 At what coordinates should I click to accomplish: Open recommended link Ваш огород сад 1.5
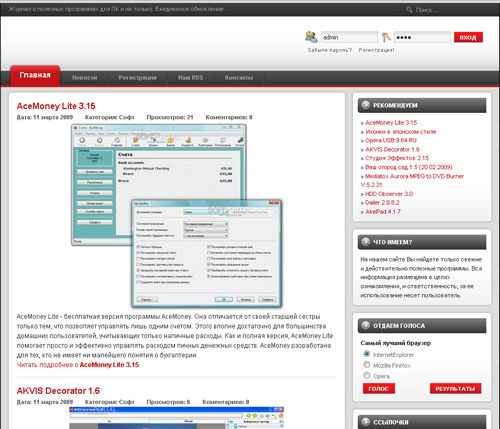[x=409, y=167]
